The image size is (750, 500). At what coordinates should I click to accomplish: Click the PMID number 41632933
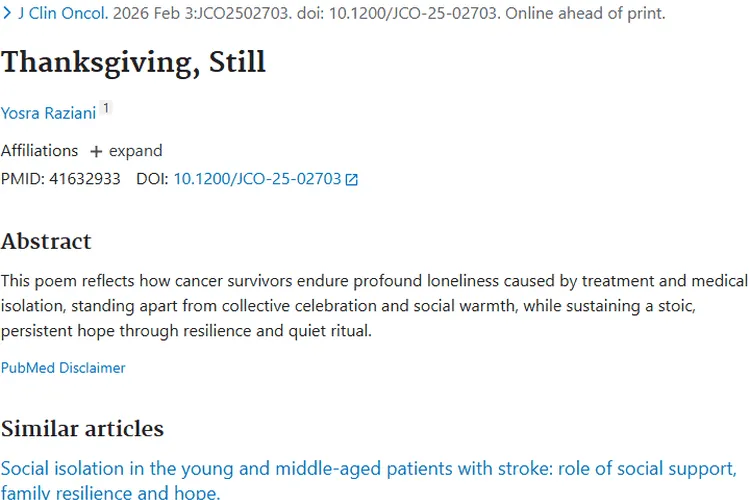coord(85,179)
